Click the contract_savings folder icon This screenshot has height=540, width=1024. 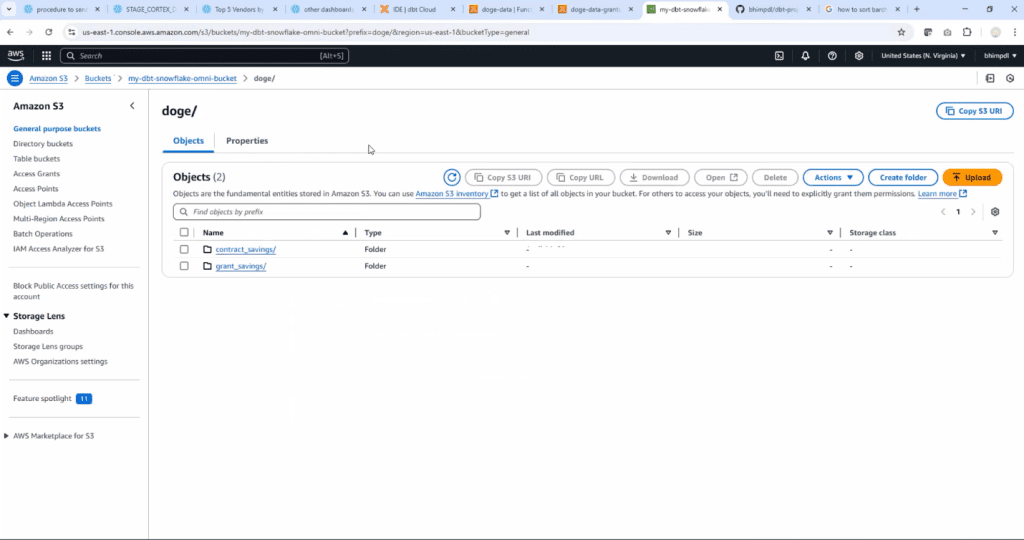(207, 249)
